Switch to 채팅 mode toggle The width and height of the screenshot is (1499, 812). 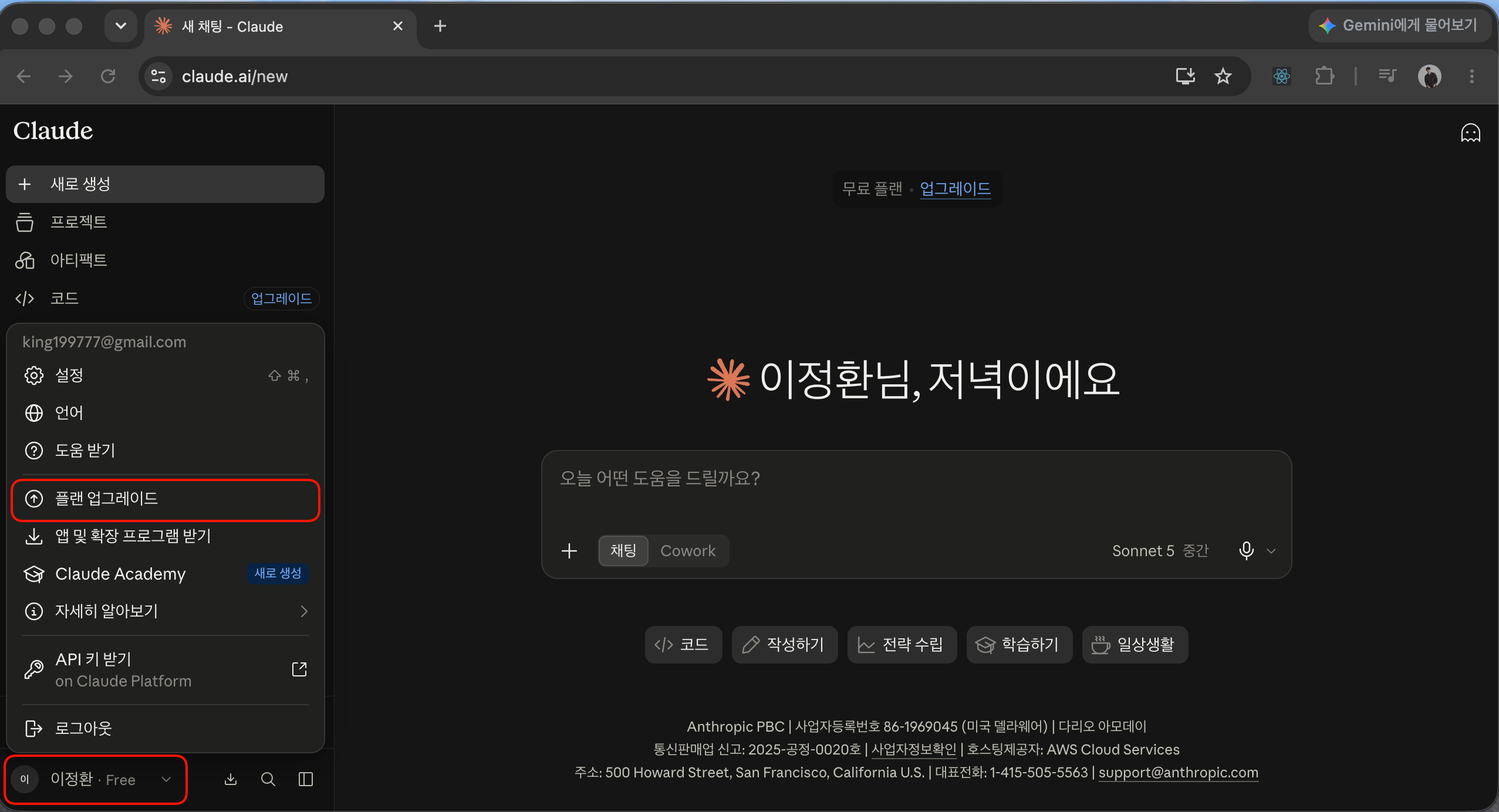[x=623, y=551]
